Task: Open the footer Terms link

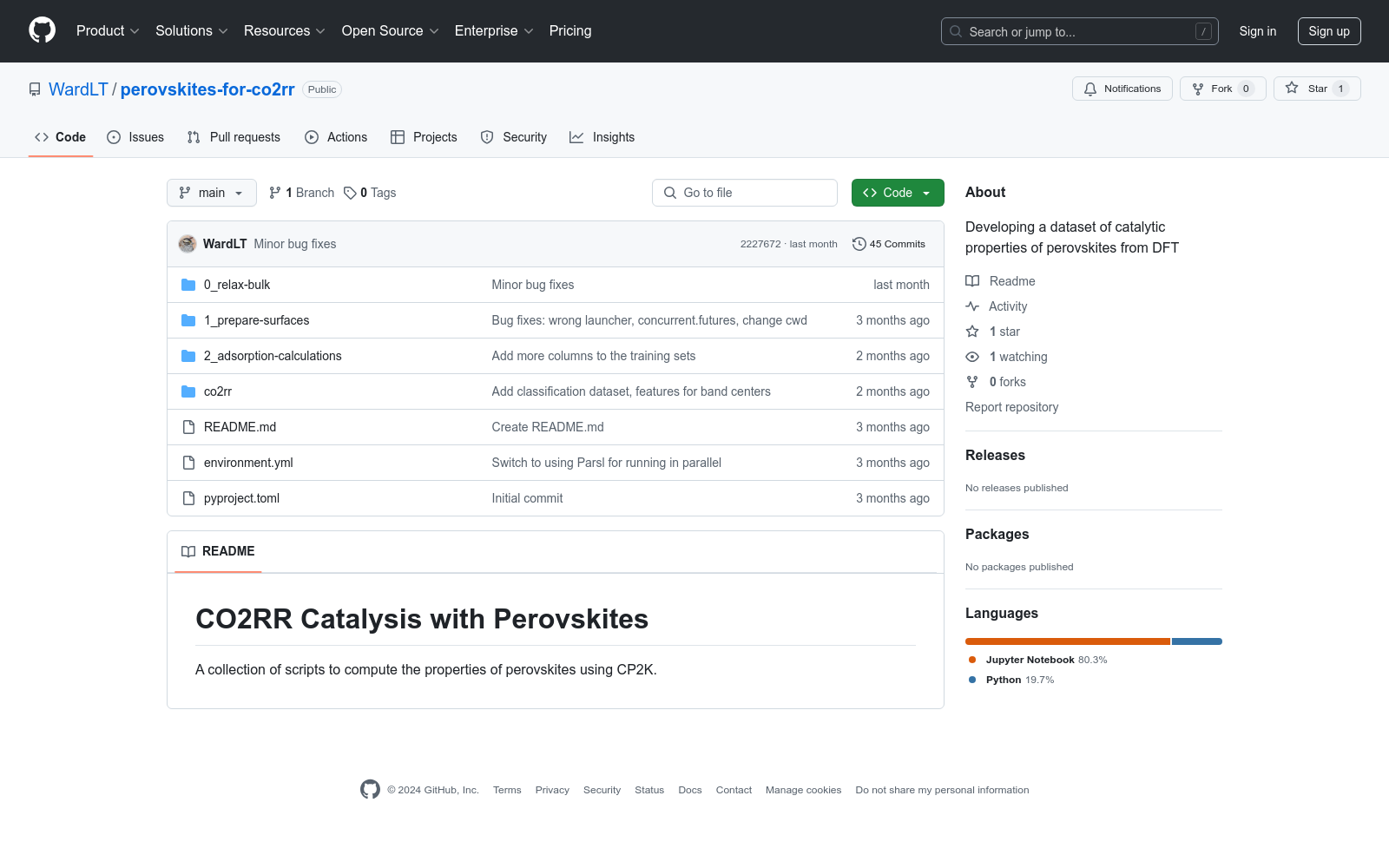Action: click(x=507, y=790)
